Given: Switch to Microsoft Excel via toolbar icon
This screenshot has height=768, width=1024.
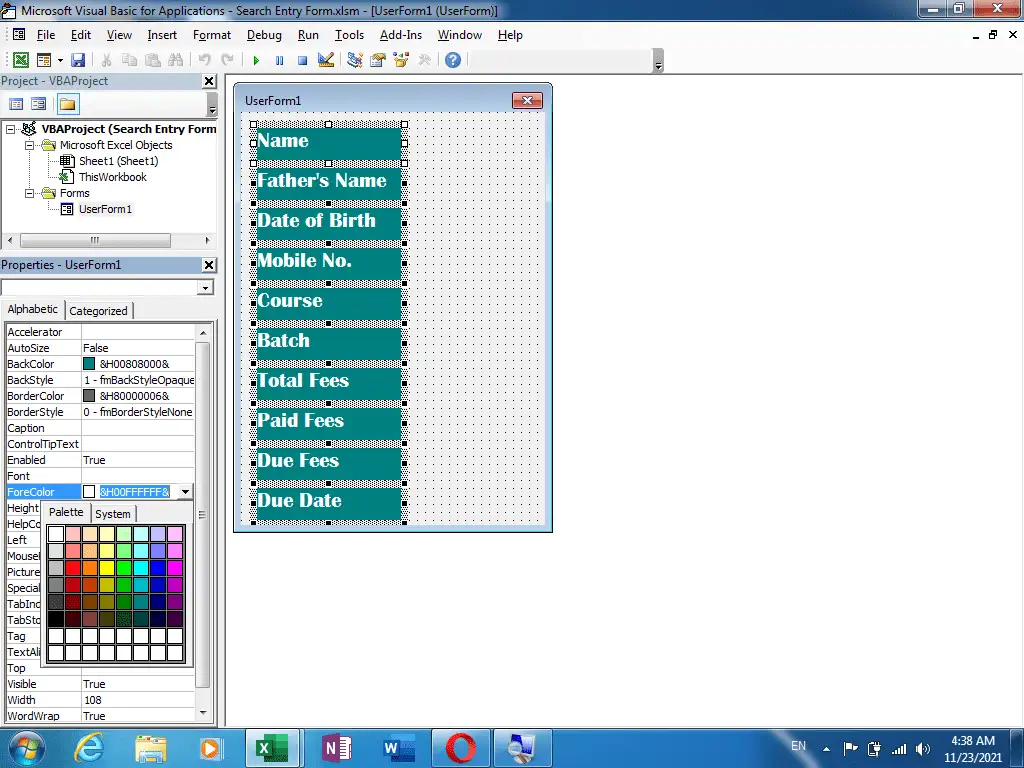Looking at the screenshot, I should coord(21,60).
